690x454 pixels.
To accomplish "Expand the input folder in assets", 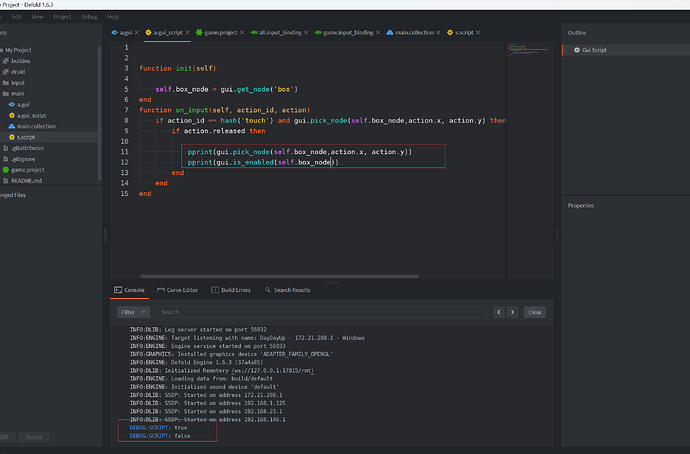I will pyautogui.click(x=5, y=82).
